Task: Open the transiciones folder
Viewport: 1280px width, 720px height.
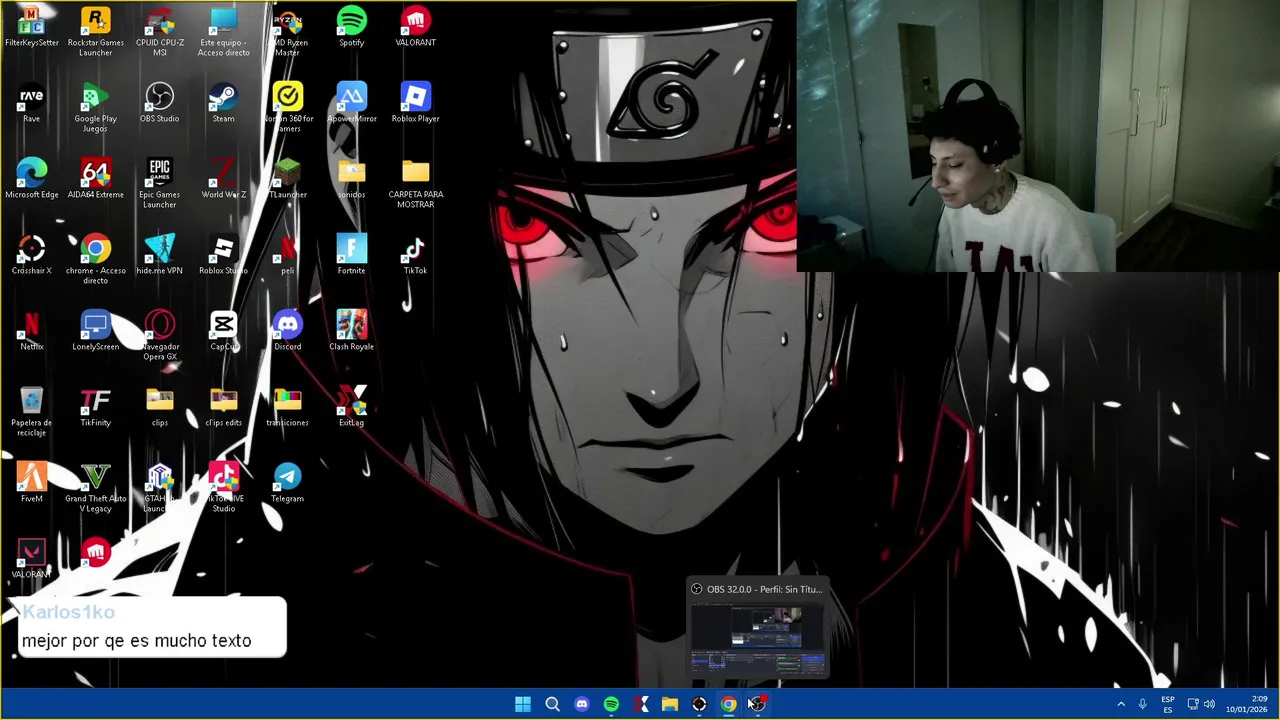Action: pos(288,407)
